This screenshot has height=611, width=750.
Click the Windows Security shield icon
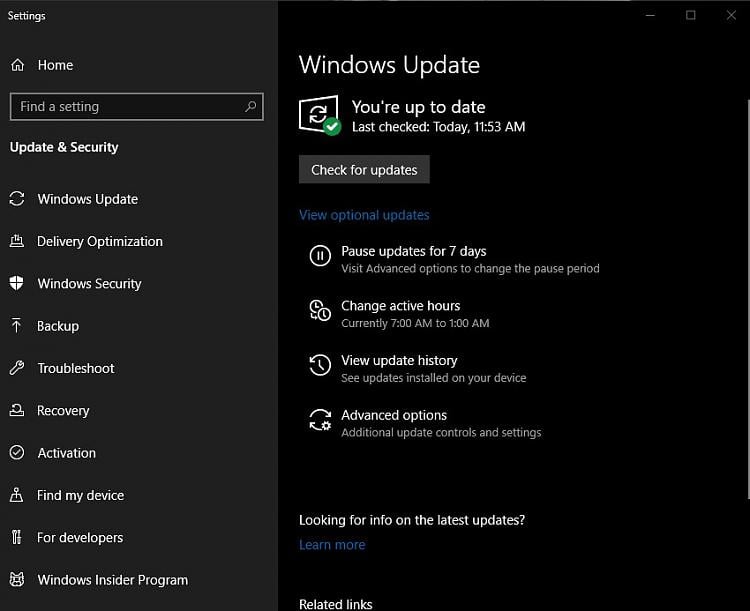16,283
